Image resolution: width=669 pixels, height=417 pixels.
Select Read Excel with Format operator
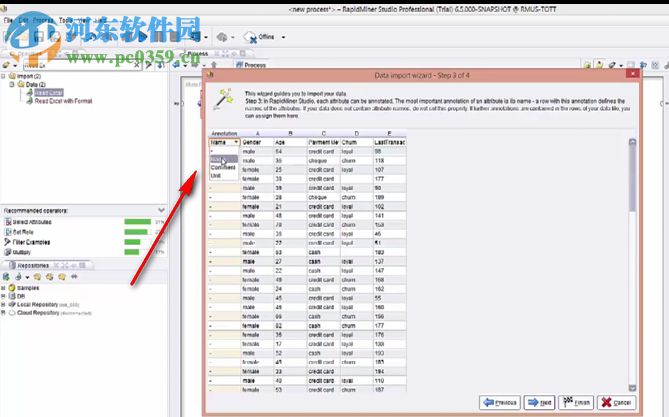63,101
